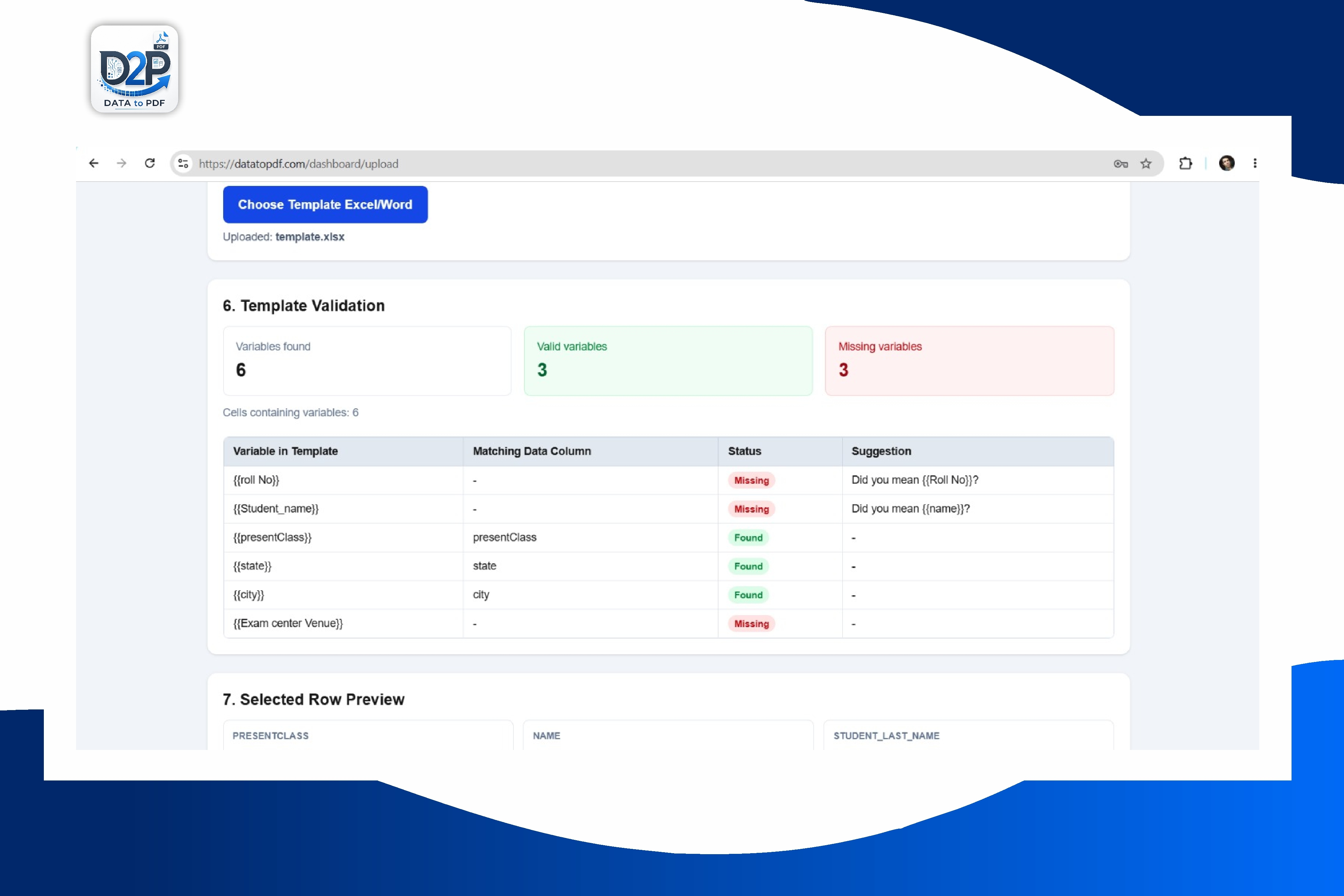The width and height of the screenshot is (1344, 896).
Task: Click the browser forward arrow
Action: (x=121, y=163)
